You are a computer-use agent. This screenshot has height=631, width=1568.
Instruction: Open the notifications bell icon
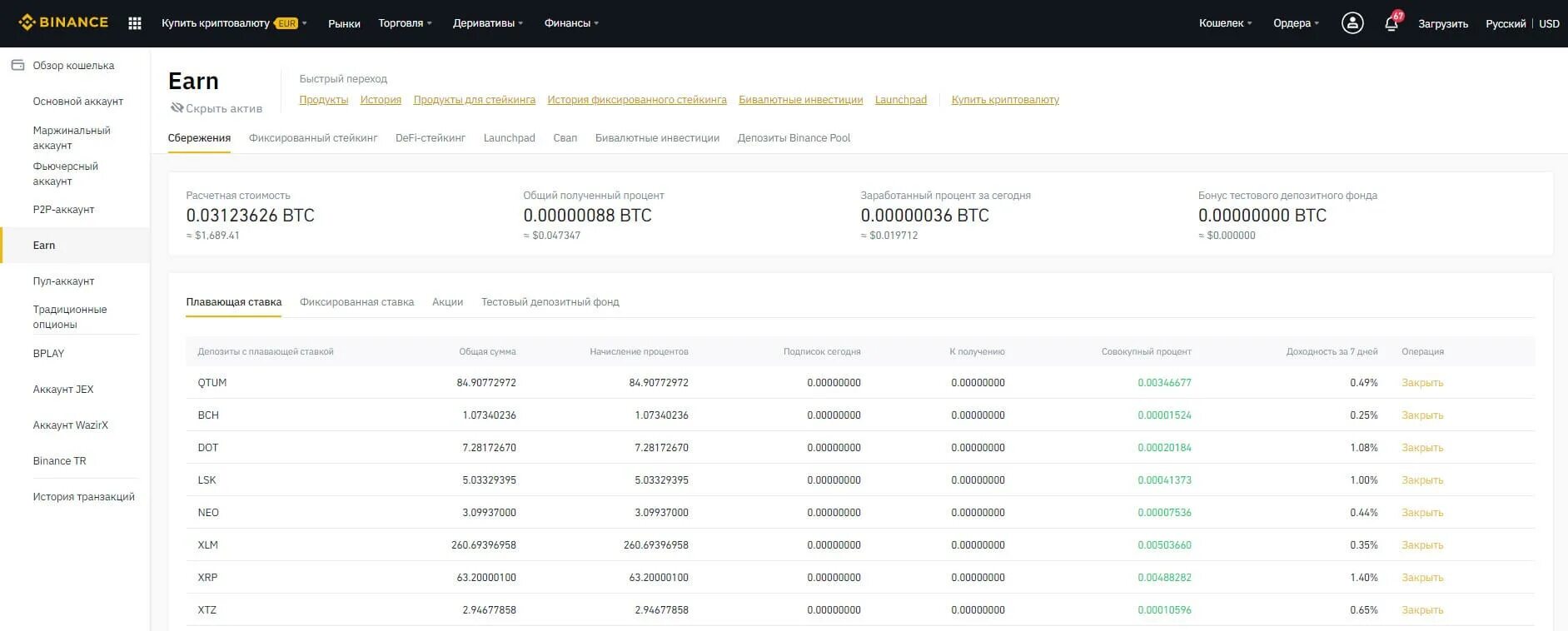point(1391,22)
